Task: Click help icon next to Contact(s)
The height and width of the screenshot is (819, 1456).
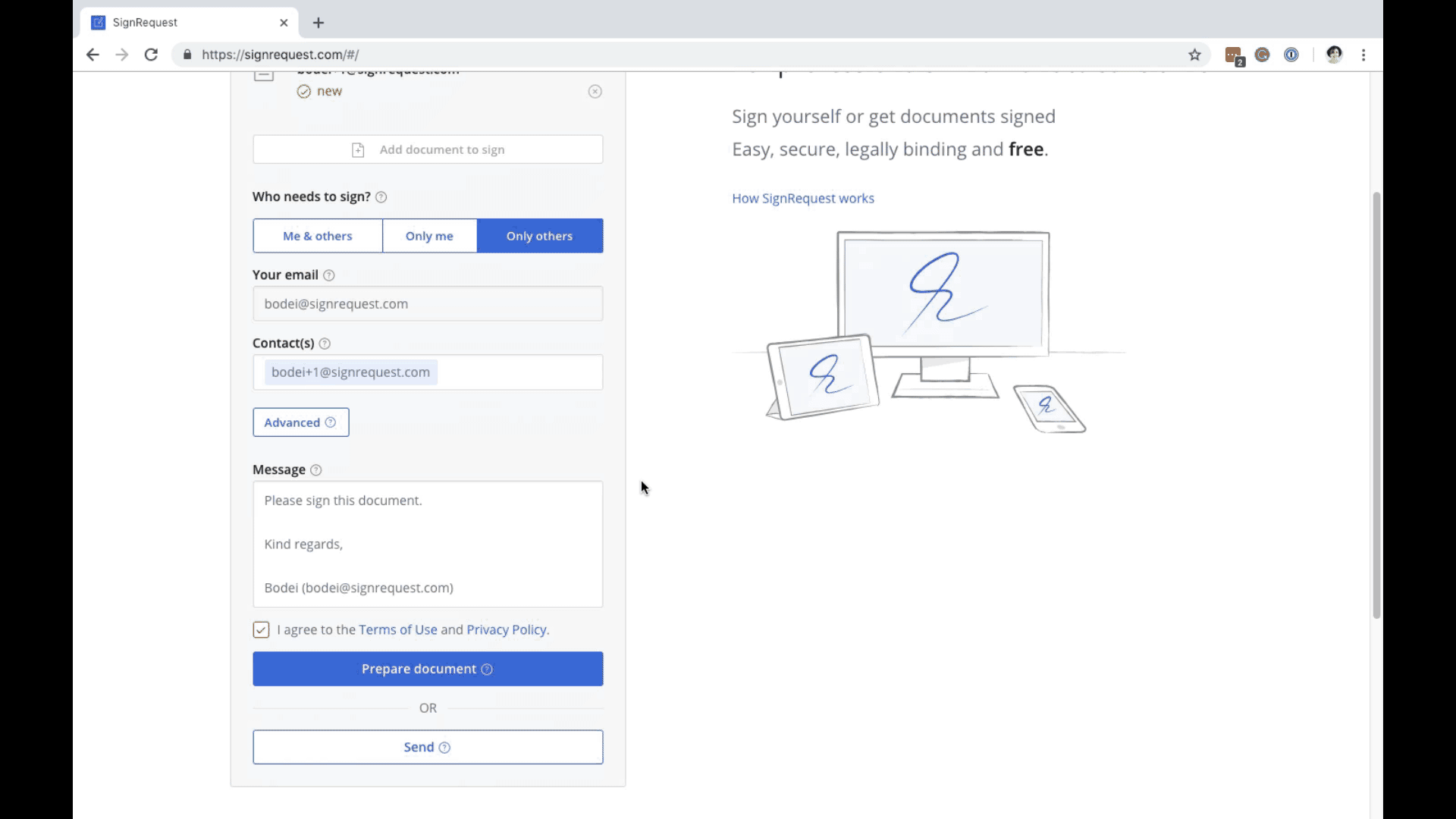Action: tap(325, 344)
